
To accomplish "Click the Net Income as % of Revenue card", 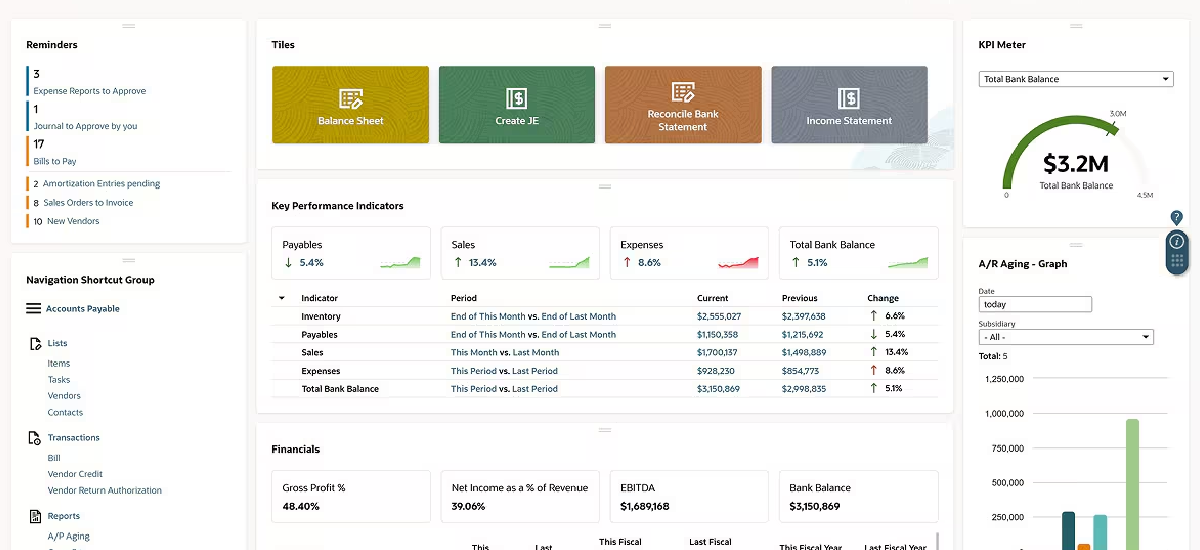I will click(520, 497).
